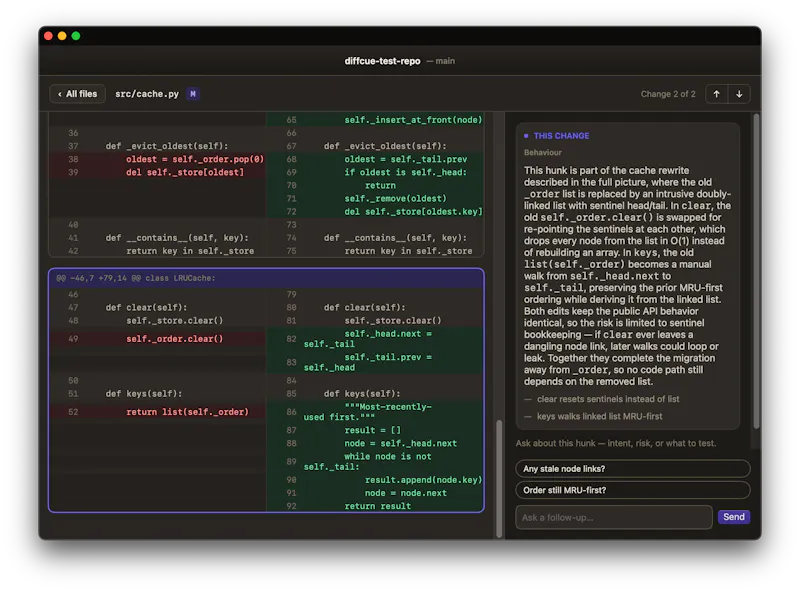Click the explanation panel scrollbar

[x=756, y=270]
